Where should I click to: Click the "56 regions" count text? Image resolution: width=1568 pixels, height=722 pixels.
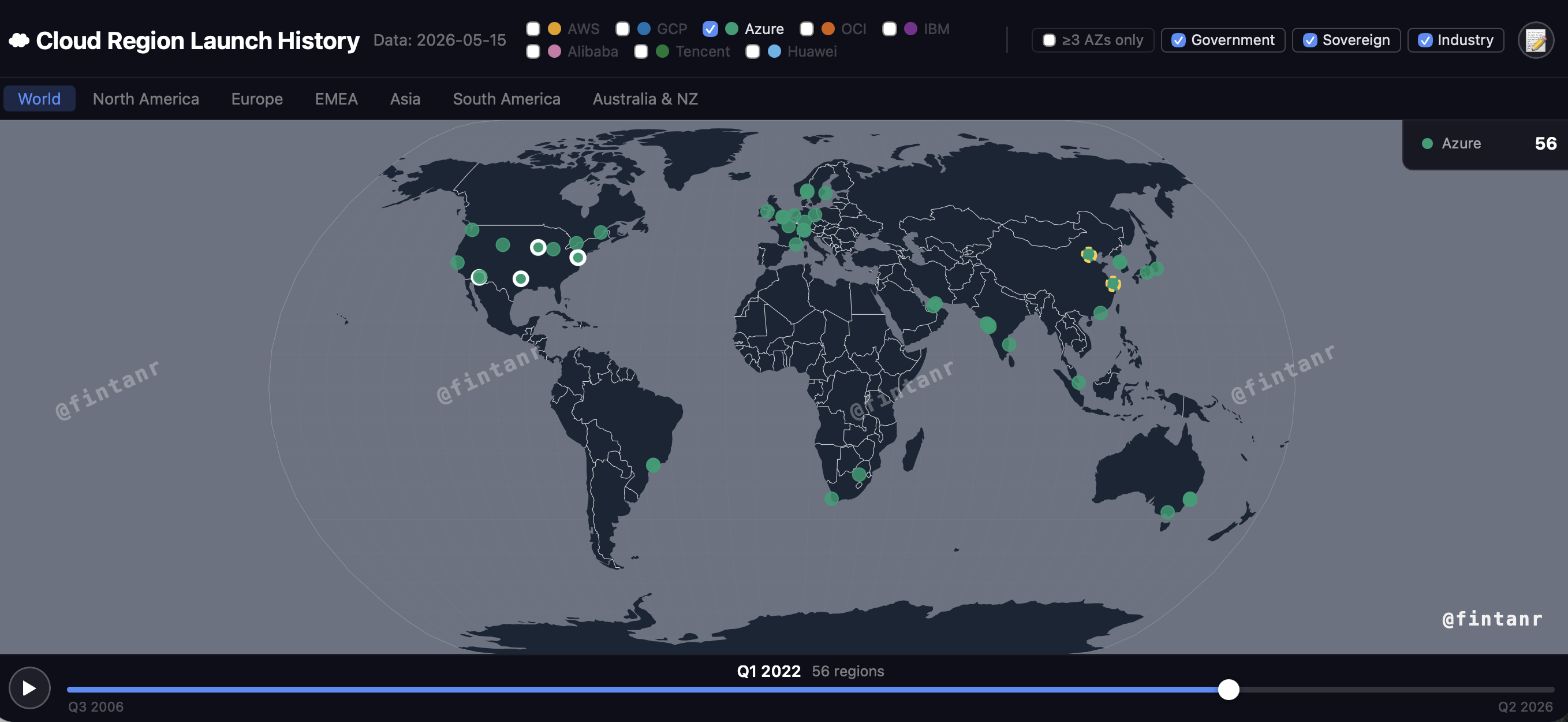pos(848,671)
